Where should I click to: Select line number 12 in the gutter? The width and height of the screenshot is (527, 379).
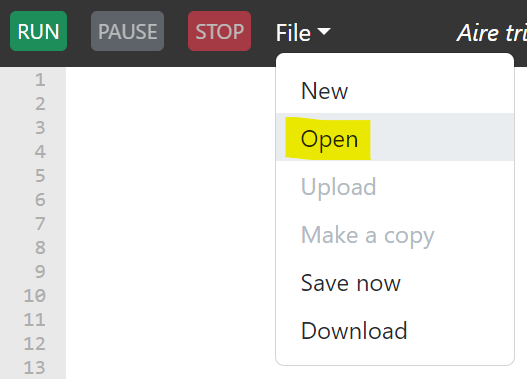(35, 344)
